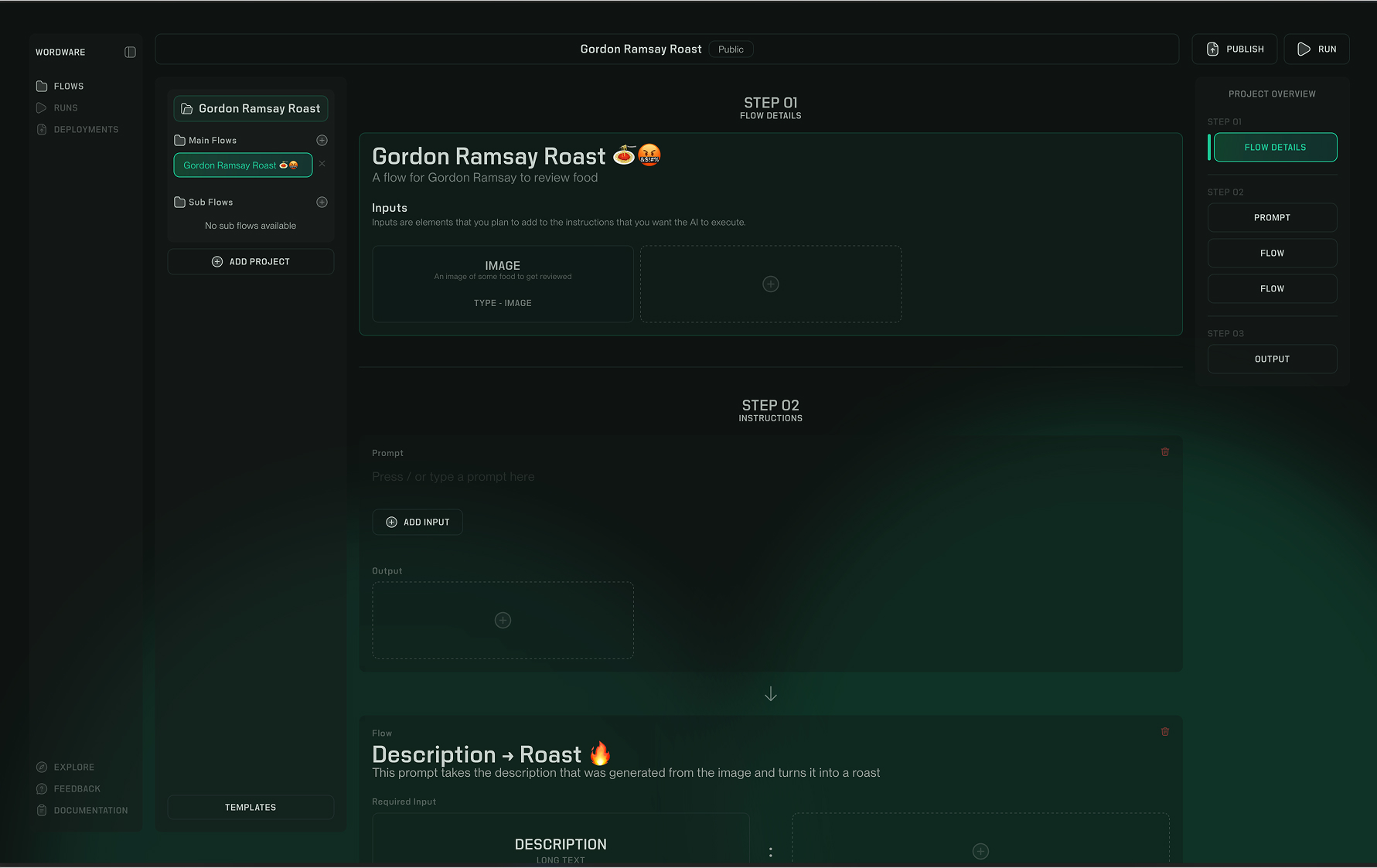Select the Gordon Ramsay Roast flow item
Screen dimensions: 1377x868
tap(243, 165)
